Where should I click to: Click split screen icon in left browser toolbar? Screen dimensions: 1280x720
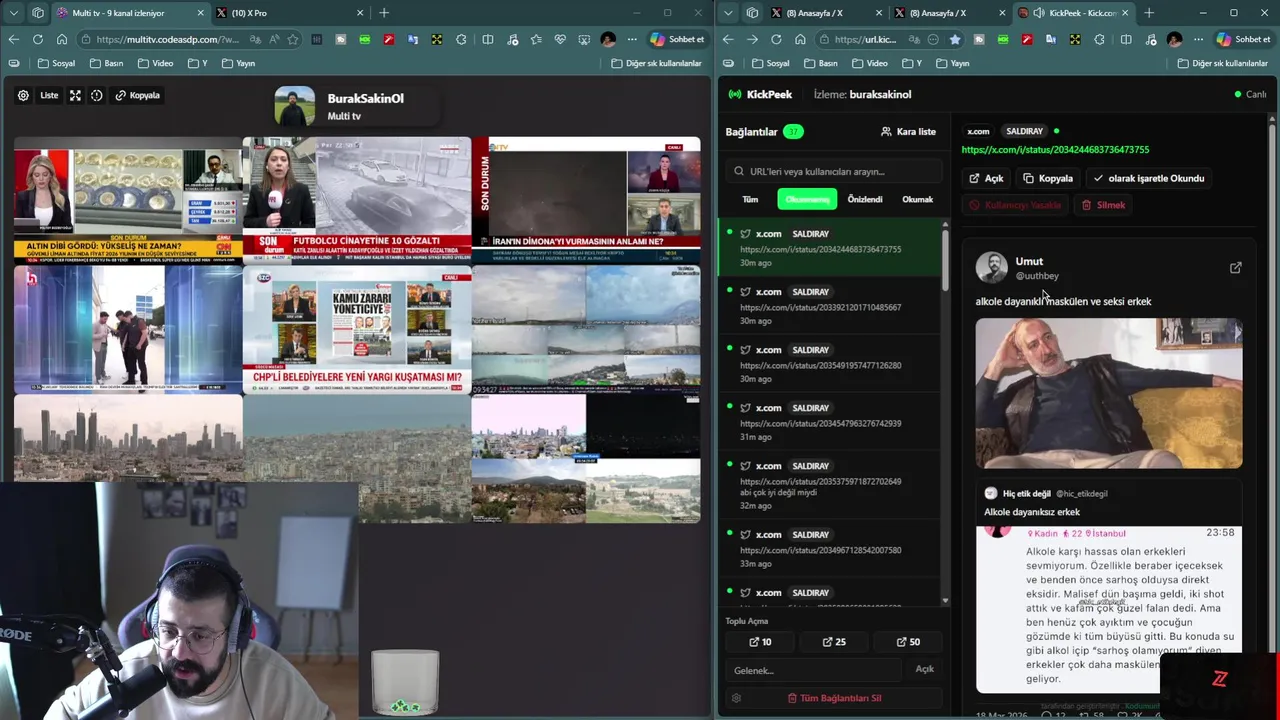[x=488, y=39]
